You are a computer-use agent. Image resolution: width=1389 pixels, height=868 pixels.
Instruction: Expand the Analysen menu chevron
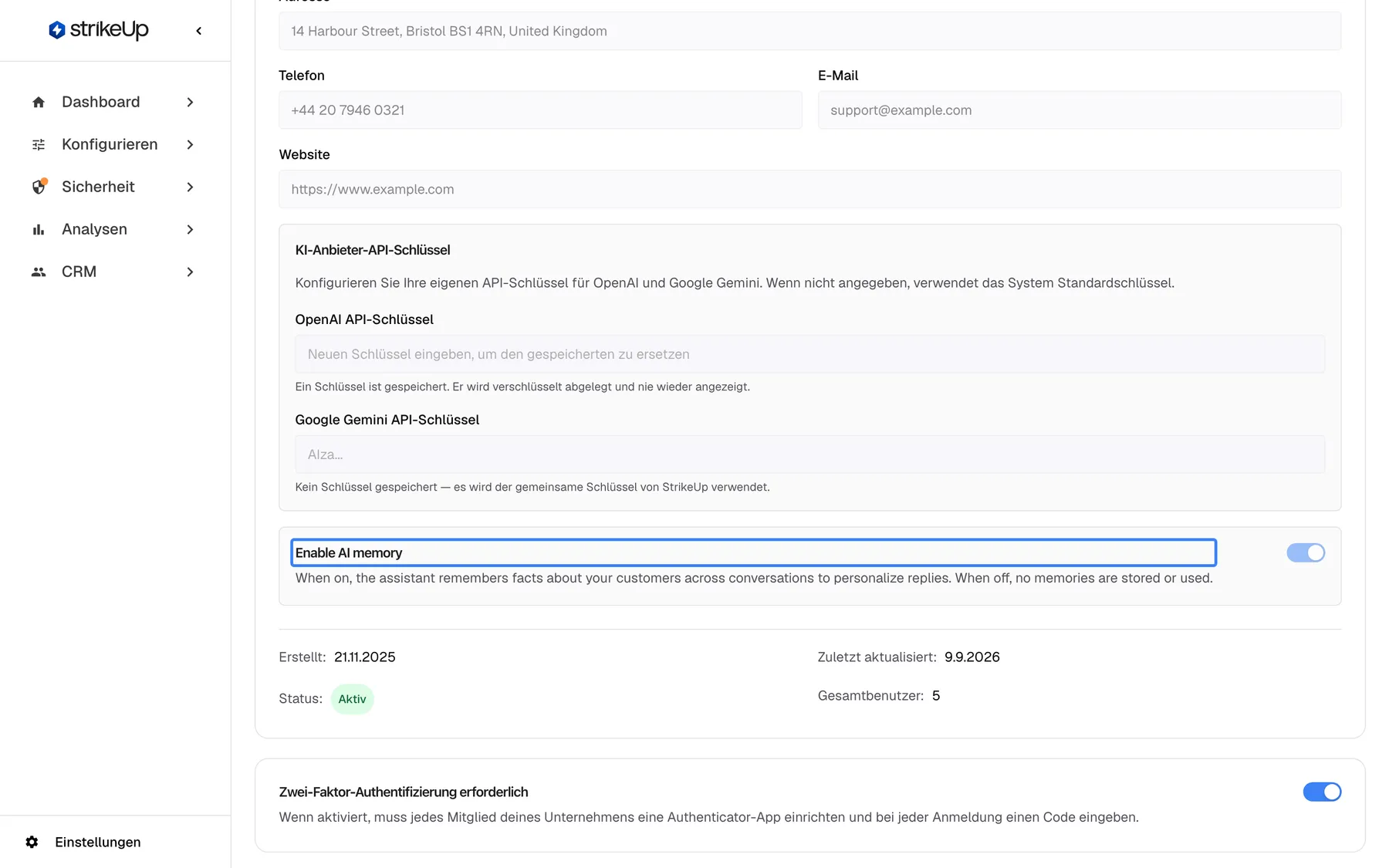[x=190, y=229]
